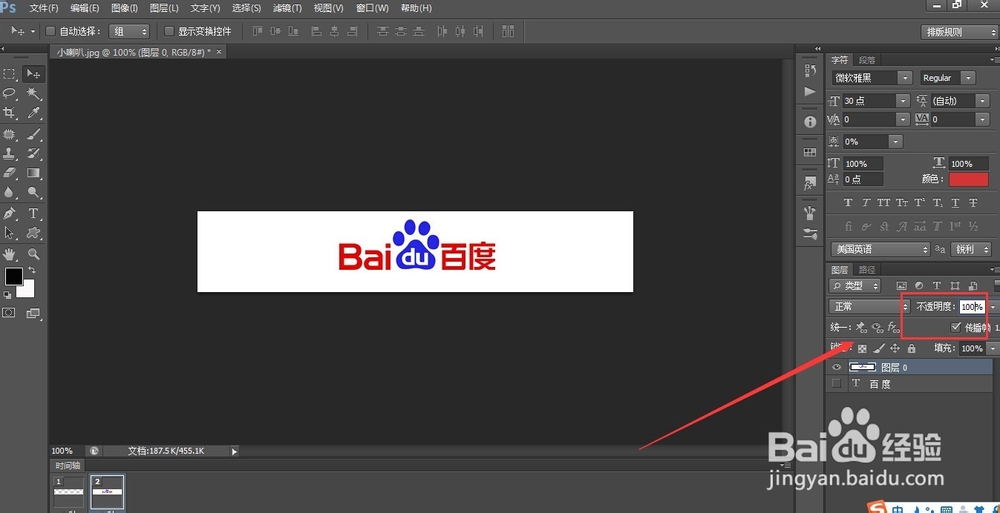Select the Rectangular Marquee tool

click(10, 75)
